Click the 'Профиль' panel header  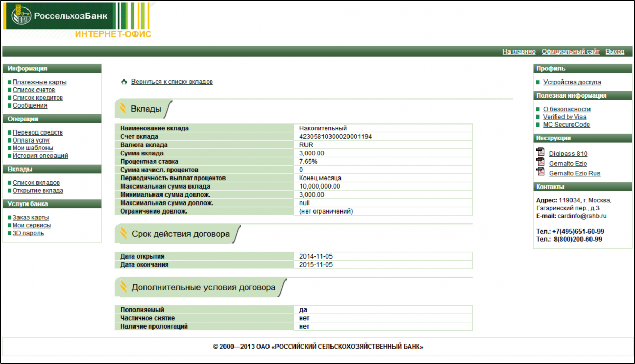coord(582,68)
